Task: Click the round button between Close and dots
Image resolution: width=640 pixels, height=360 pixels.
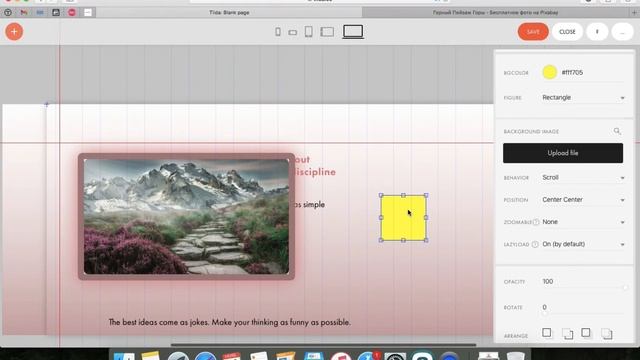Action: [x=597, y=31]
